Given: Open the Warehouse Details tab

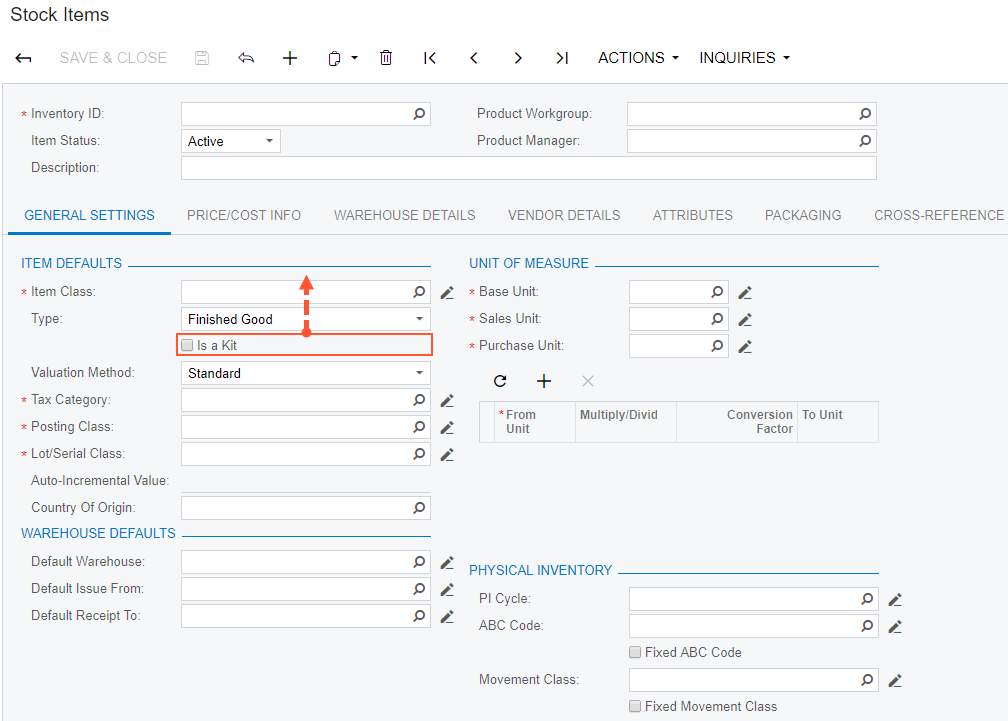Looking at the screenshot, I should (x=404, y=215).
